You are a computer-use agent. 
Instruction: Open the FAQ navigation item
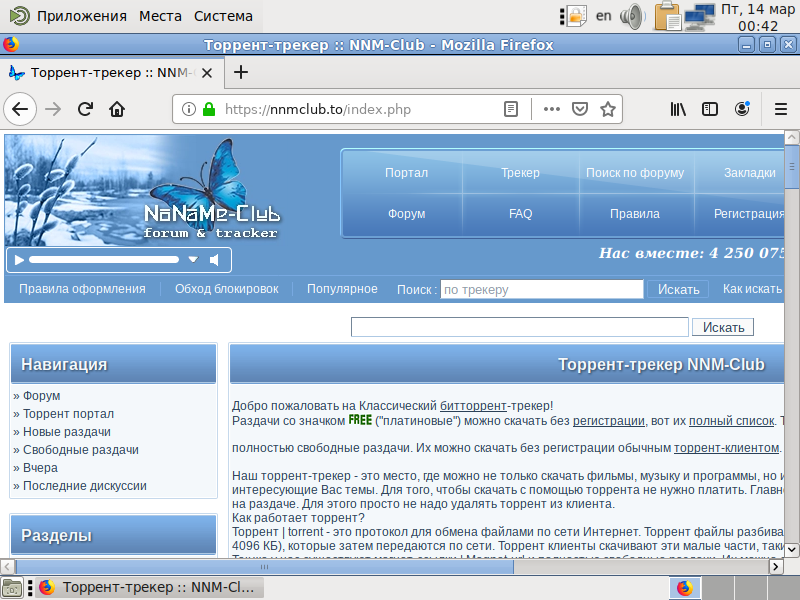point(520,214)
